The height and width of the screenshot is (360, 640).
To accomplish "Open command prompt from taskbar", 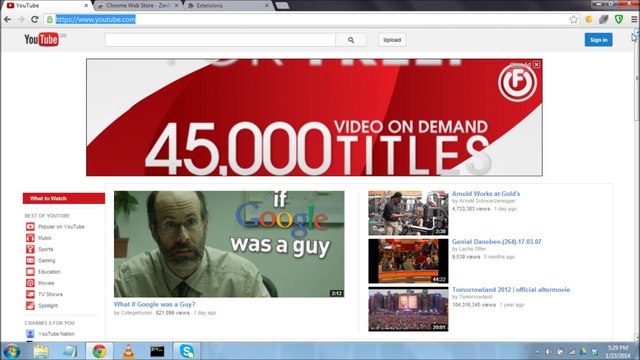I will [x=157, y=351].
